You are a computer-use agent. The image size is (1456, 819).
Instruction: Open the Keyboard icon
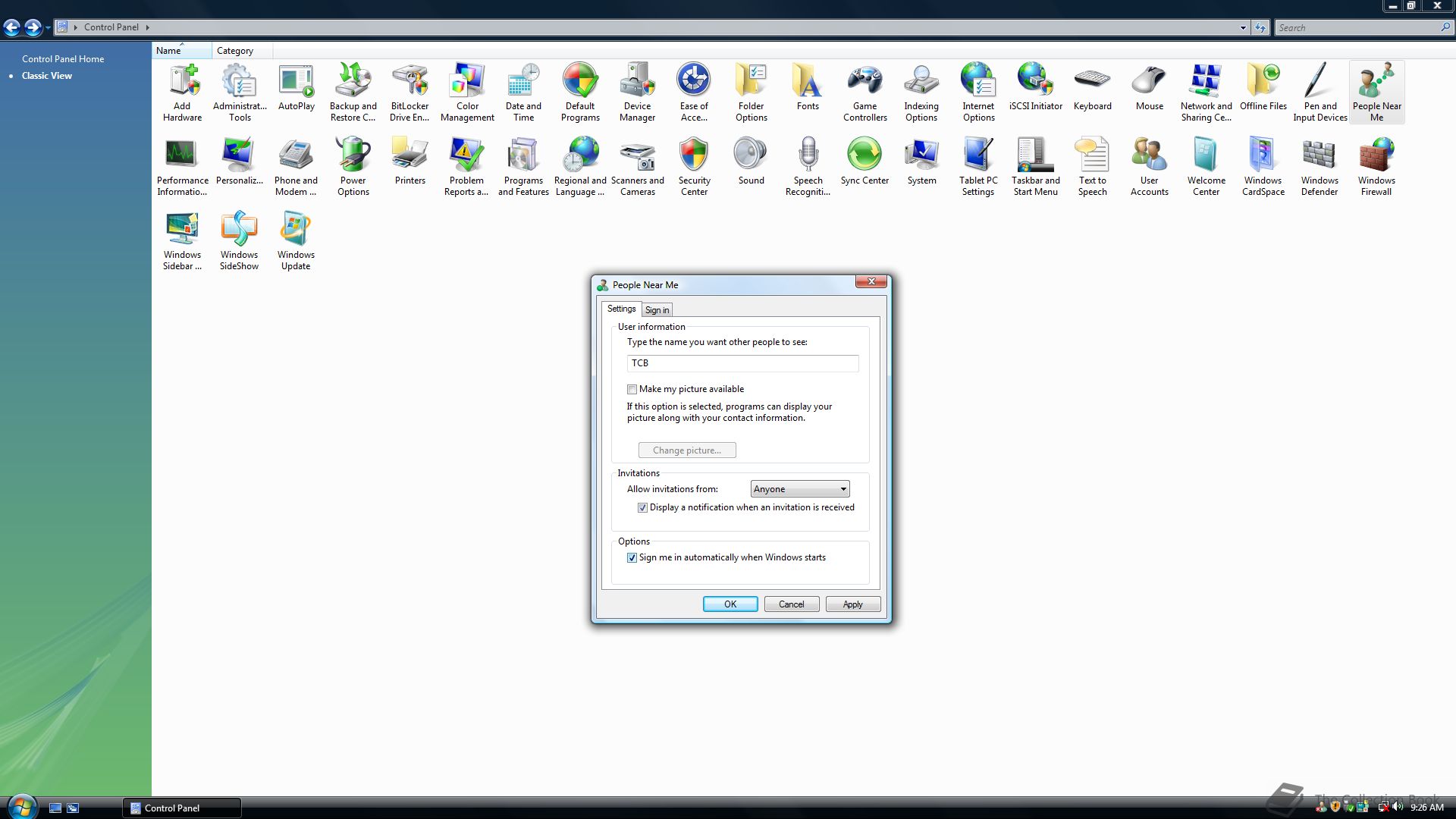click(1092, 87)
